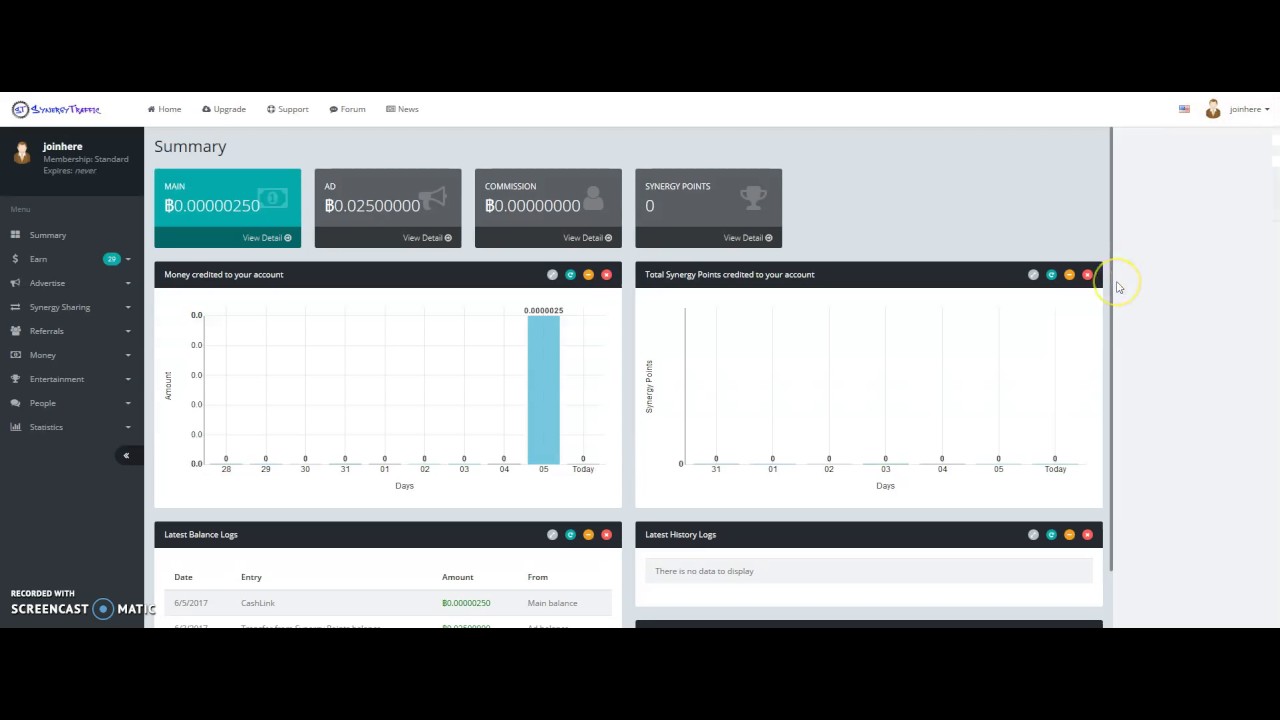Expand the Earn sidebar menu
Image resolution: width=1280 pixels, height=720 pixels.
[72, 259]
